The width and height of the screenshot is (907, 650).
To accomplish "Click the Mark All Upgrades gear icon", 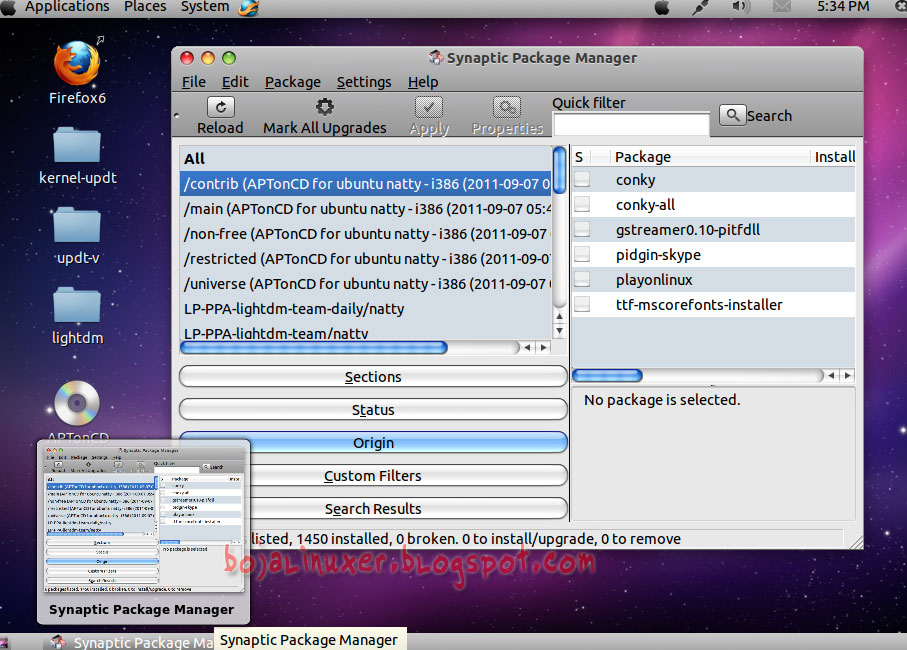I will click(x=325, y=107).
